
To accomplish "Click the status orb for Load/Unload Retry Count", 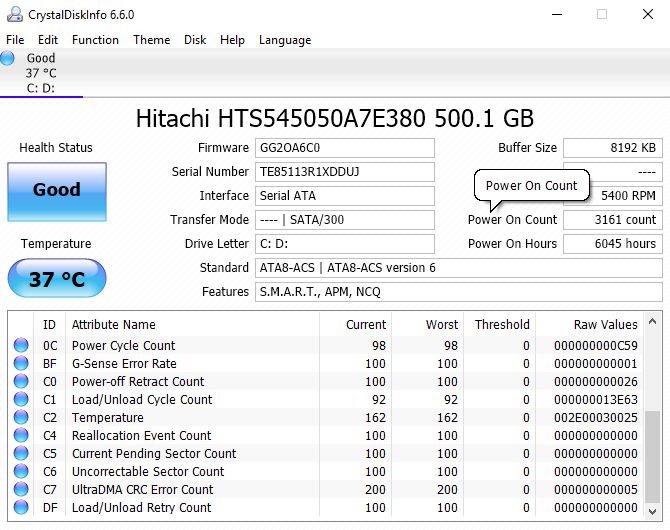I will pos(21,507).
